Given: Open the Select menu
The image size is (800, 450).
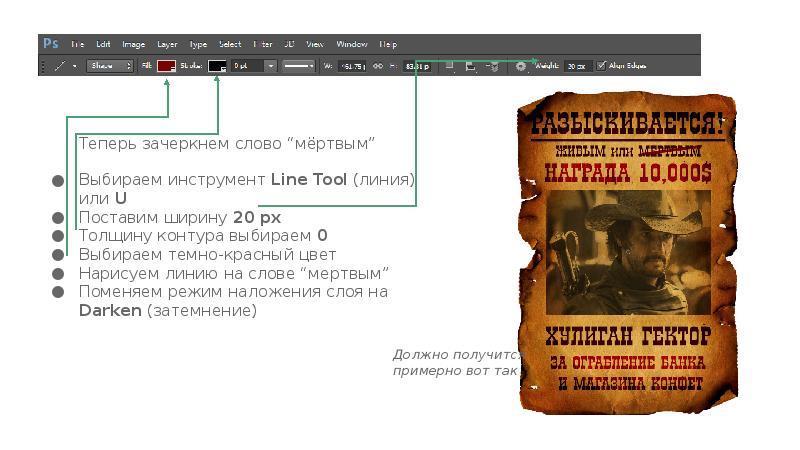Looking at the screenshot, I should [x=230, y=44].
